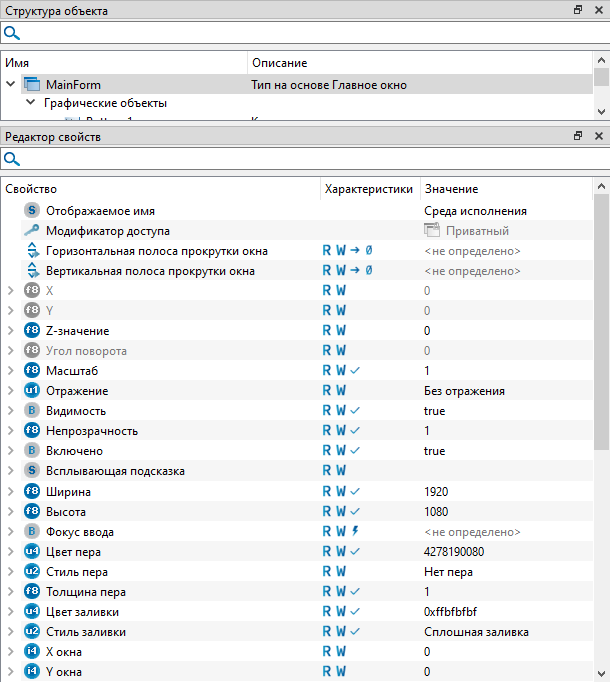Toggle the checkmark flag on Включено row
610x682 pixels.
pyautogui.click(x=355, y=451)
